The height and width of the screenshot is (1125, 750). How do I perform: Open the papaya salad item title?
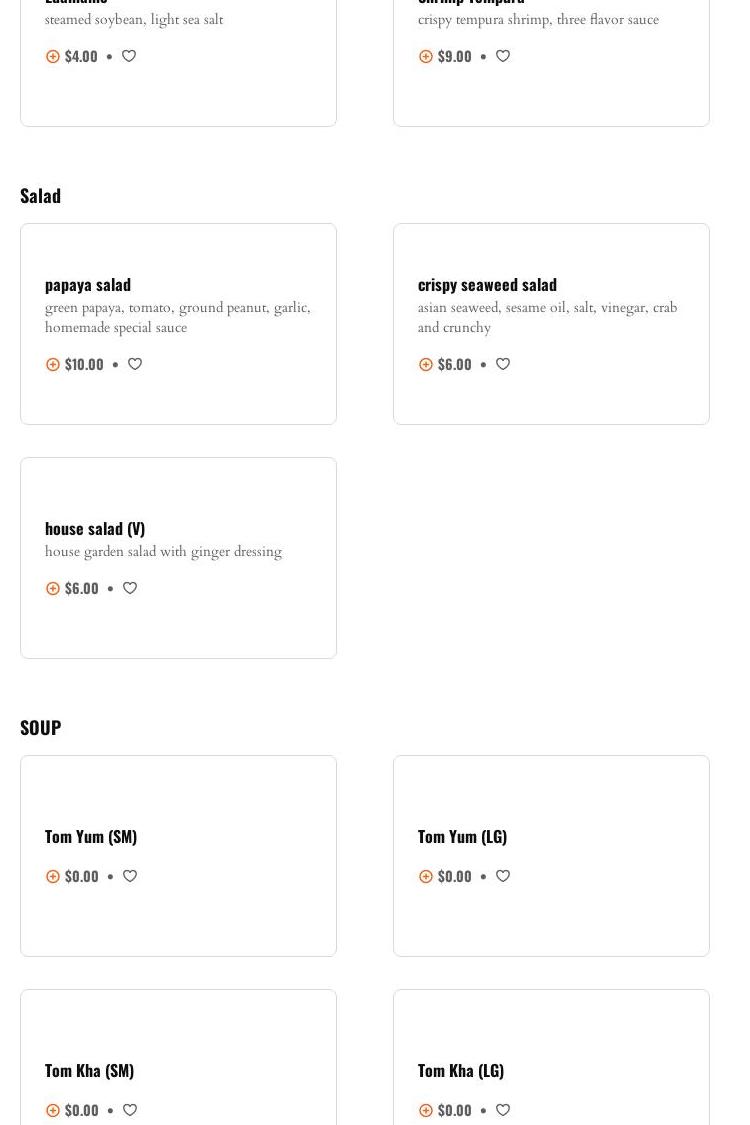[88, 285]
